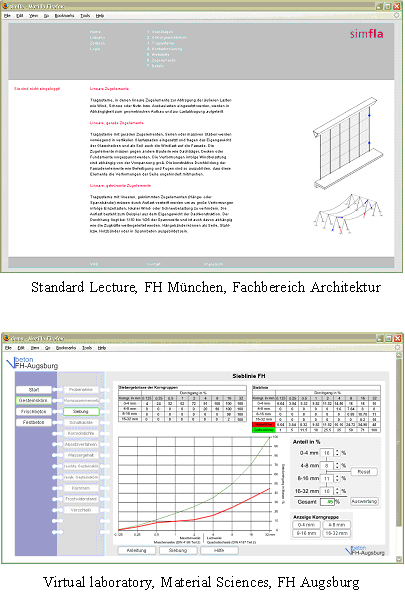
Task: Click the beton FH-Augsburg logo at top left
Action: (x=32, y=362)
